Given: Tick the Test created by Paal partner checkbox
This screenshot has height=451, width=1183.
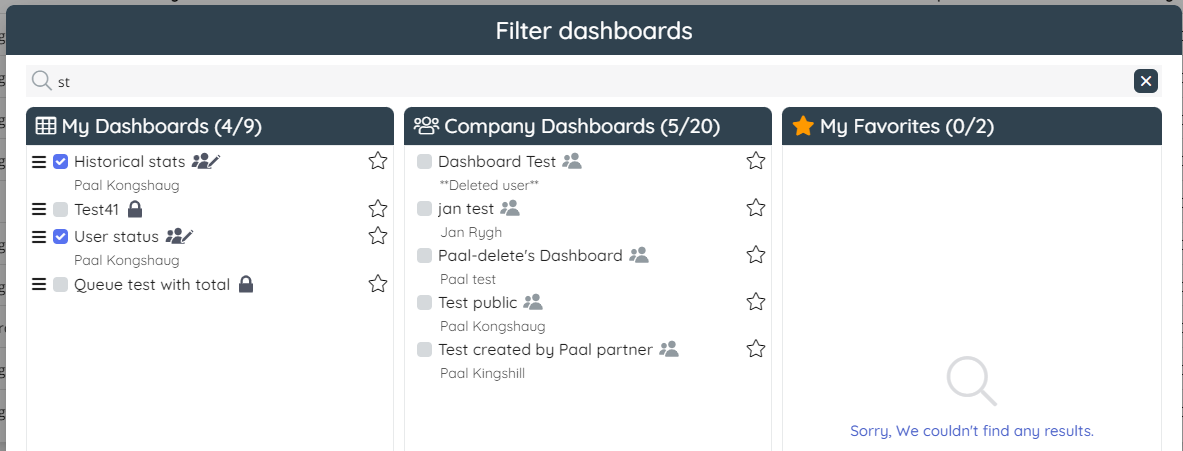Looking at the screenshot, I should [425, 350].
